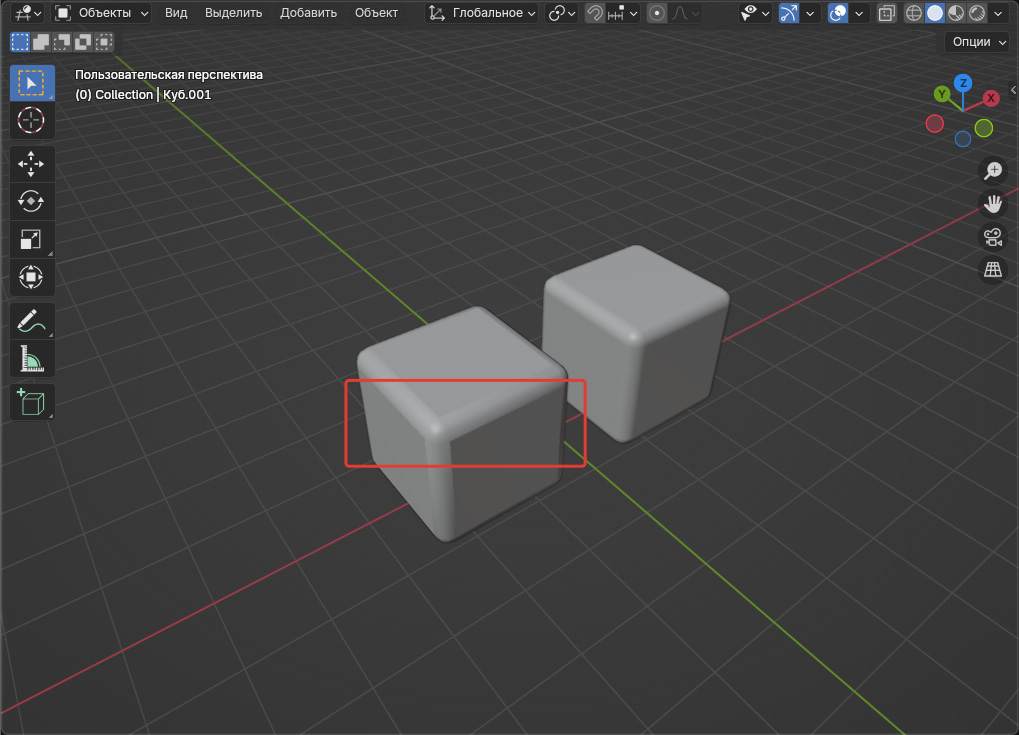Switch to material preview shading
This screenshot has height=735, width=1019.
956,12
